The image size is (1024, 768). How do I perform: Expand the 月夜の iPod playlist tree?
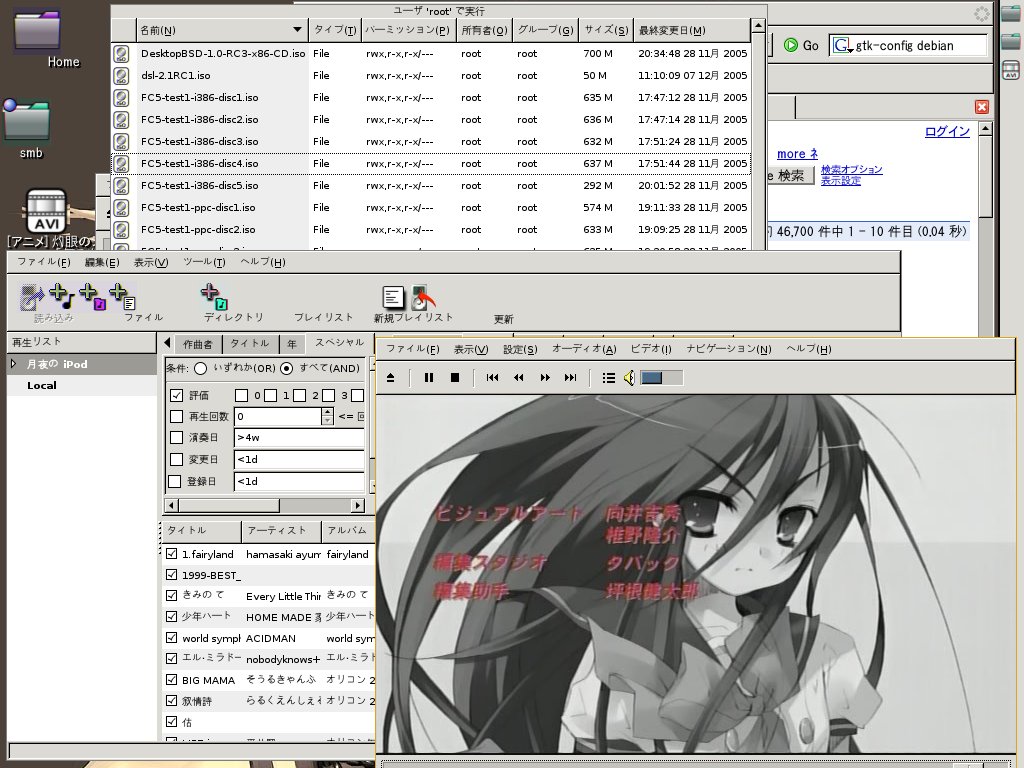click(14, 364)
